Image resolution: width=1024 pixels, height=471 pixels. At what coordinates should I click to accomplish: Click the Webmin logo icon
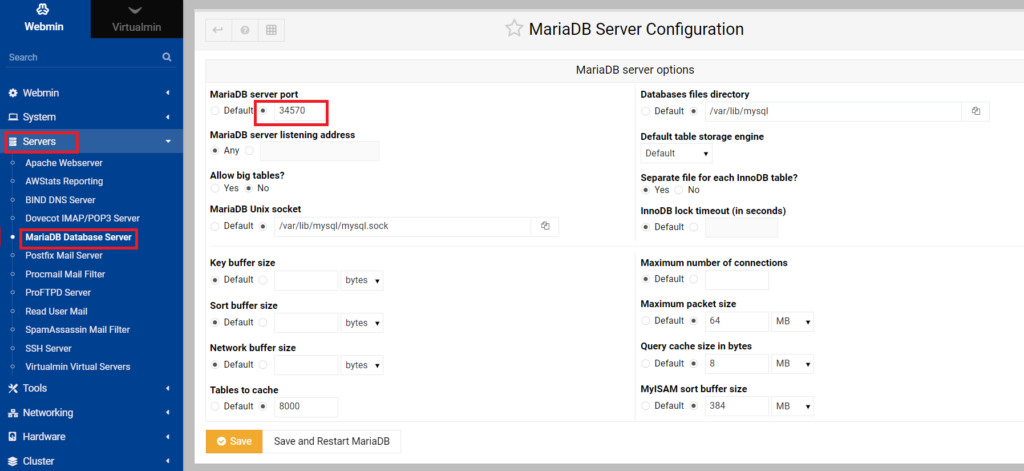[x=44, y=10]
